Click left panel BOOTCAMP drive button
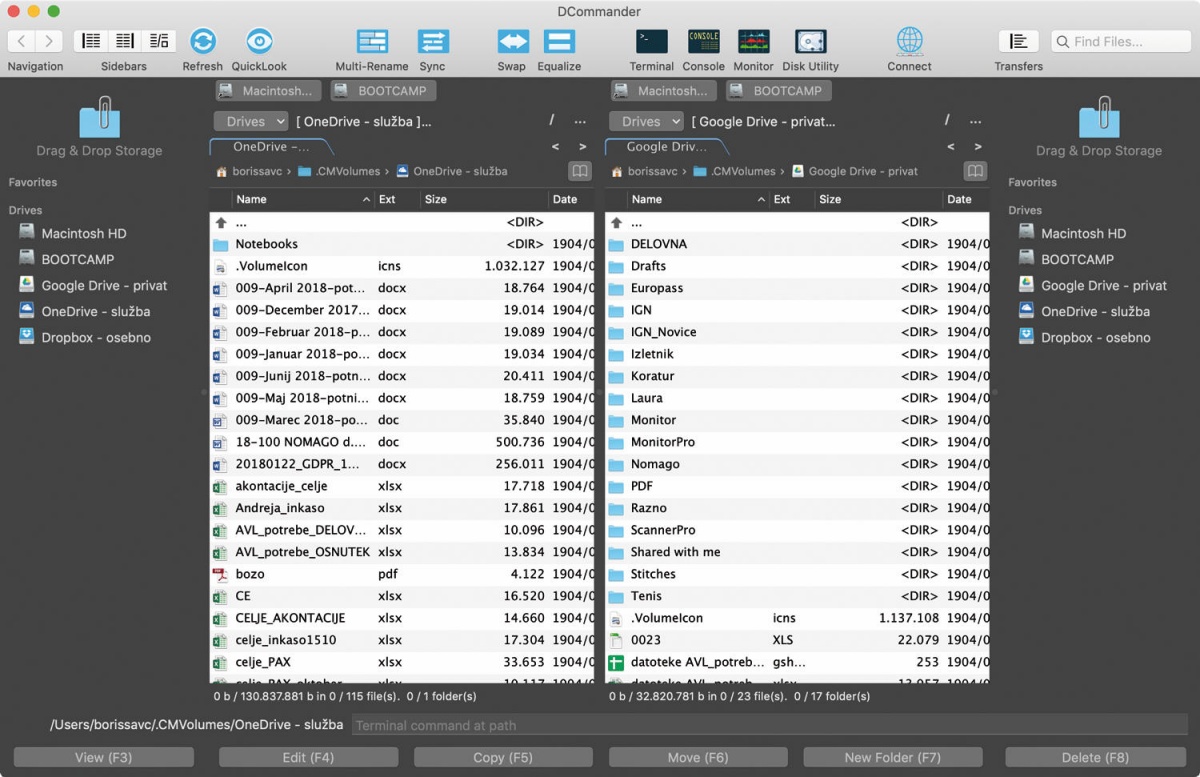This screenshot has width=1200, height=777. point(383,90)
